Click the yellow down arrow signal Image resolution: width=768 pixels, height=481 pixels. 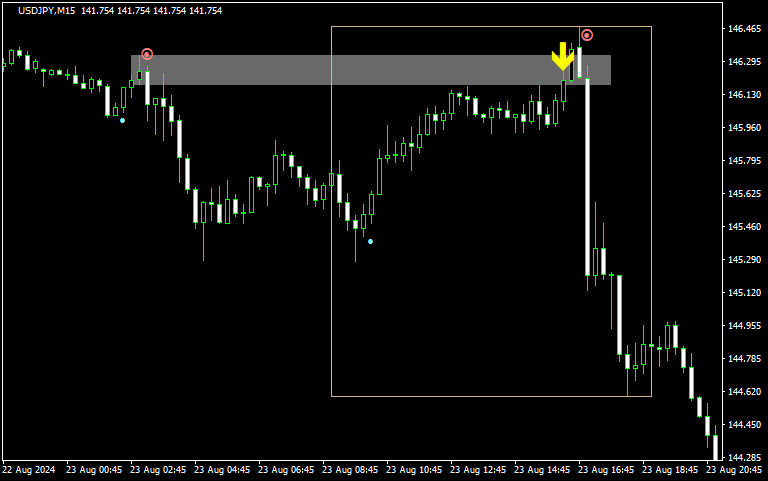tap(563, 57)
